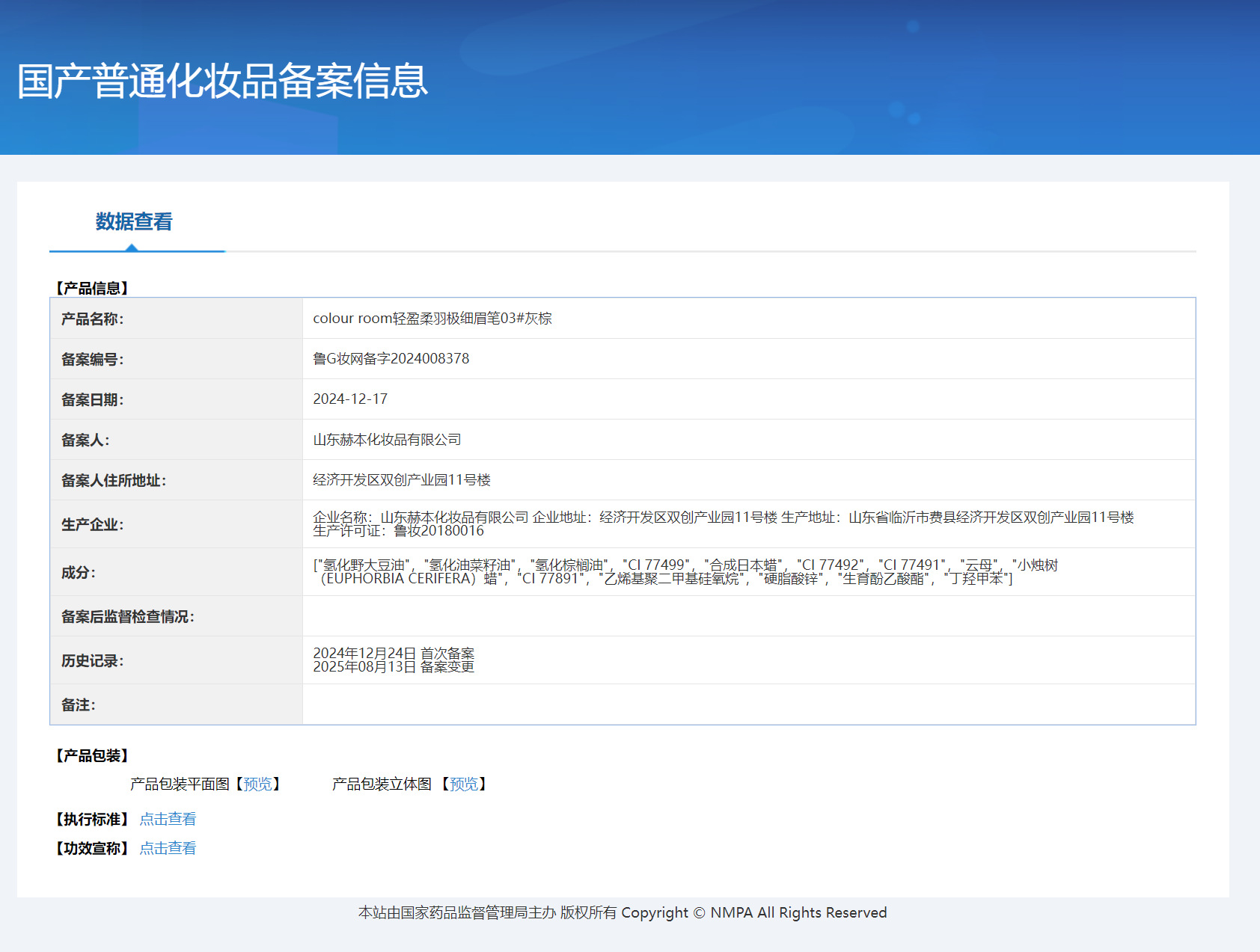This screenshot has height=952, width=1260.
Task: Click the 成分 ingredient list text
Action: (x=685, y=572)
